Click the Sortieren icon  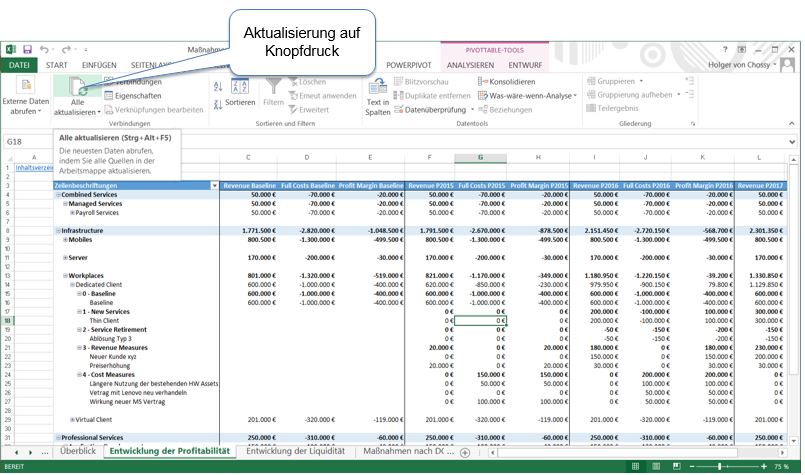(239, 92)
